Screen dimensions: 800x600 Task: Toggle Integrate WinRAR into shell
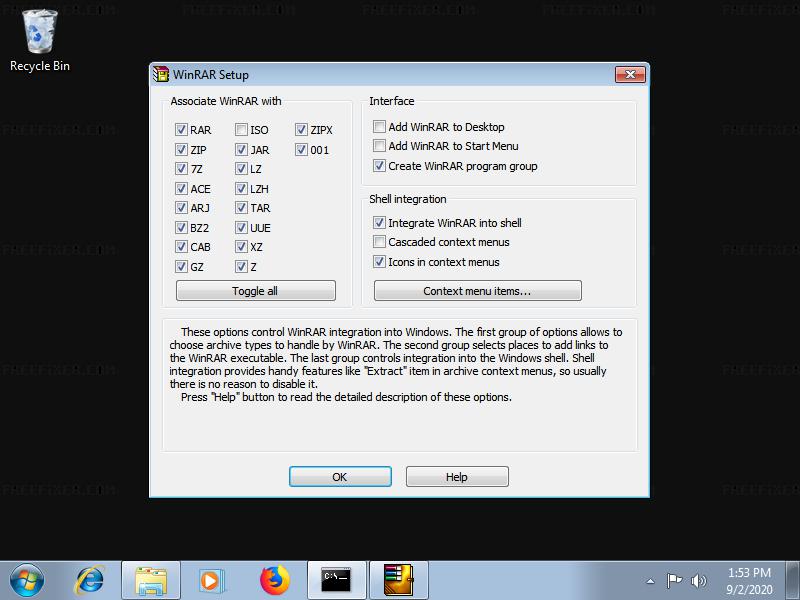click(x=379, y=222)
